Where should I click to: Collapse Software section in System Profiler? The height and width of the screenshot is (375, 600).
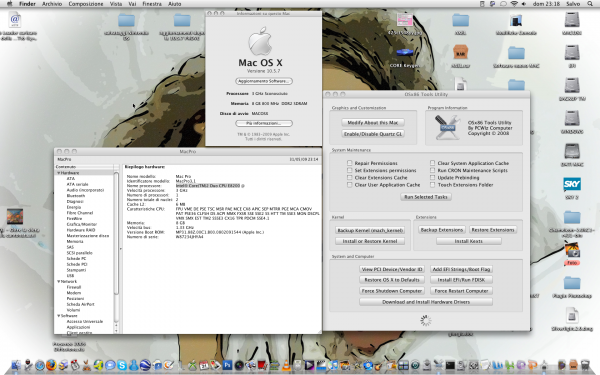[x=59, y=316]
